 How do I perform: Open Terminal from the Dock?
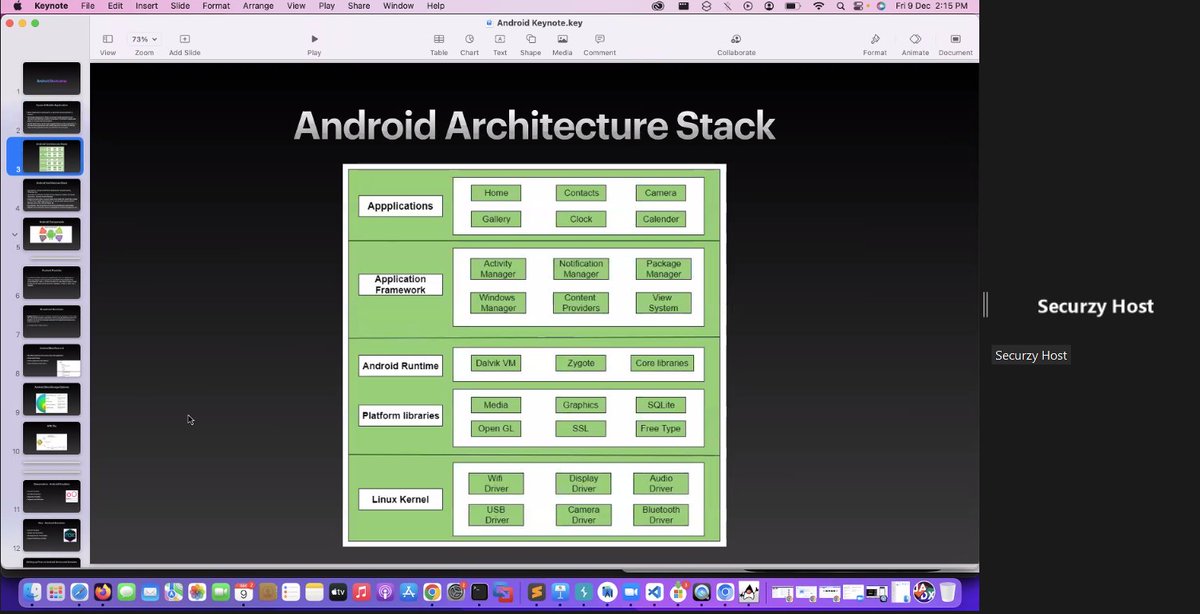coord(480,592)
